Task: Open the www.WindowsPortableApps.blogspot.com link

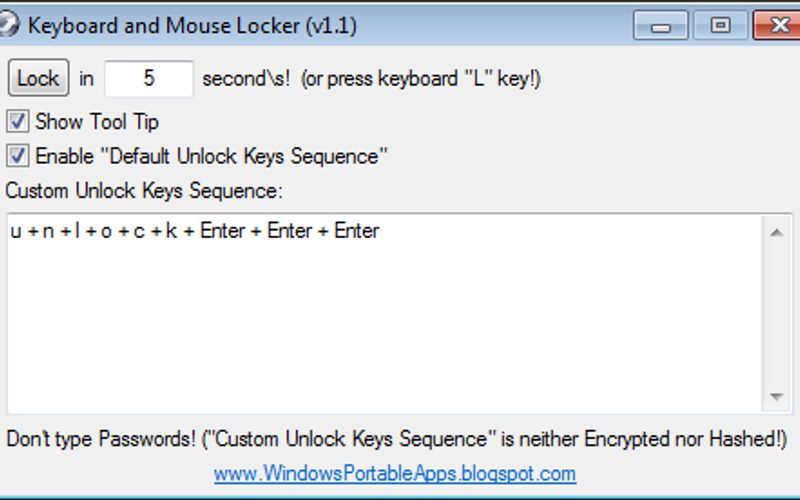Action: [395, 473]
